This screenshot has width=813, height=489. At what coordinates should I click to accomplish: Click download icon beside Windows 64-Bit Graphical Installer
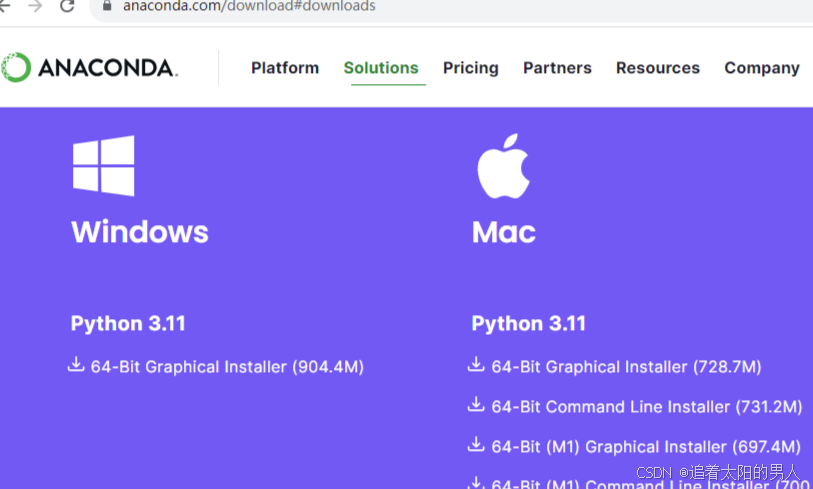[x=76, y=365]
